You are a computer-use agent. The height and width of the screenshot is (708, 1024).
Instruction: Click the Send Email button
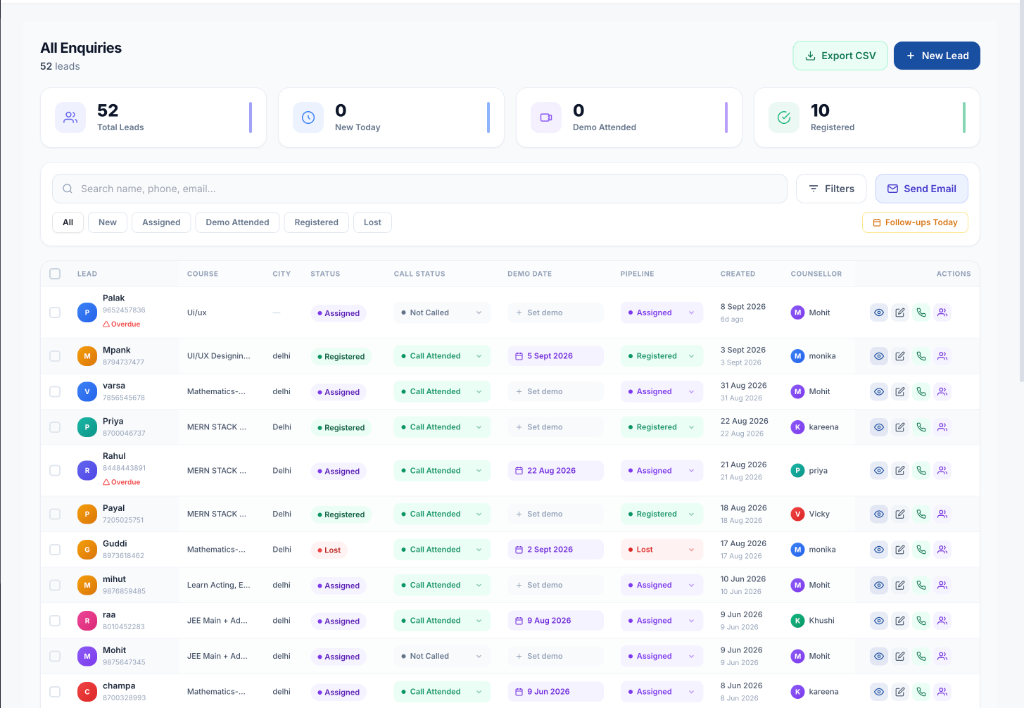[921, 189]
